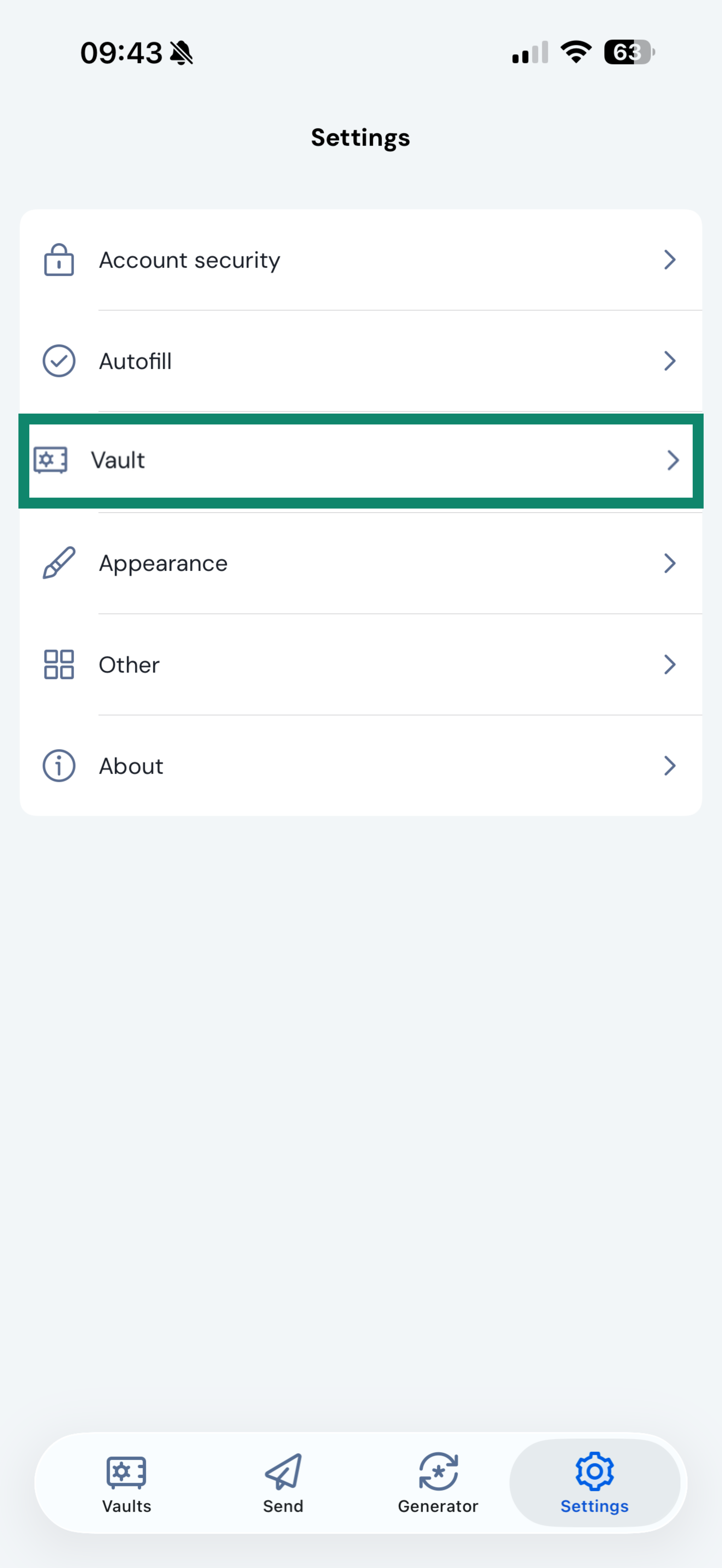Tap the About info circle icon
This screenshot has height=1568, width=722.
pyautogui.click(x=59, y=766)
